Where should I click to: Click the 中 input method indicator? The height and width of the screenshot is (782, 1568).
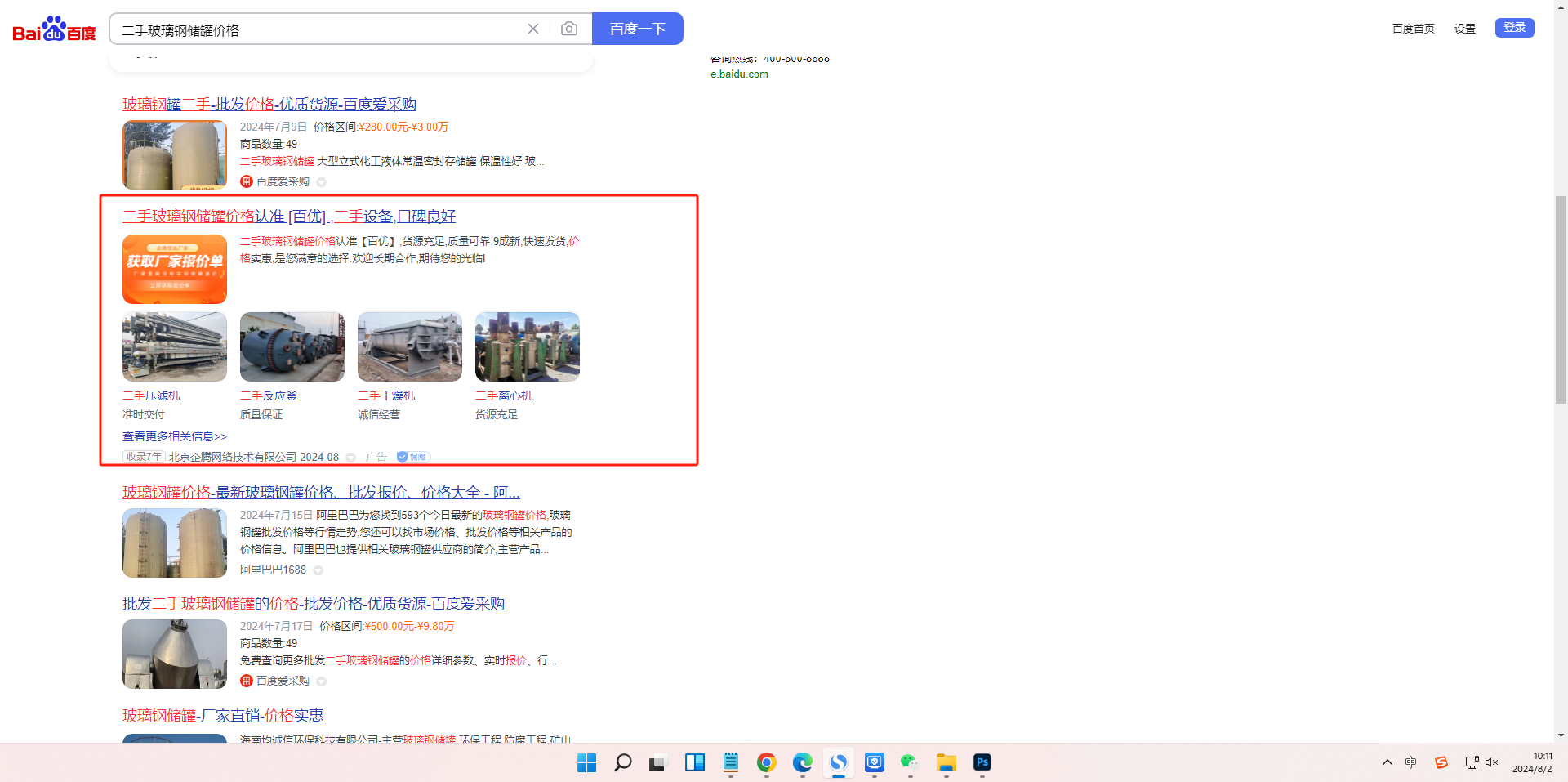1411,762
